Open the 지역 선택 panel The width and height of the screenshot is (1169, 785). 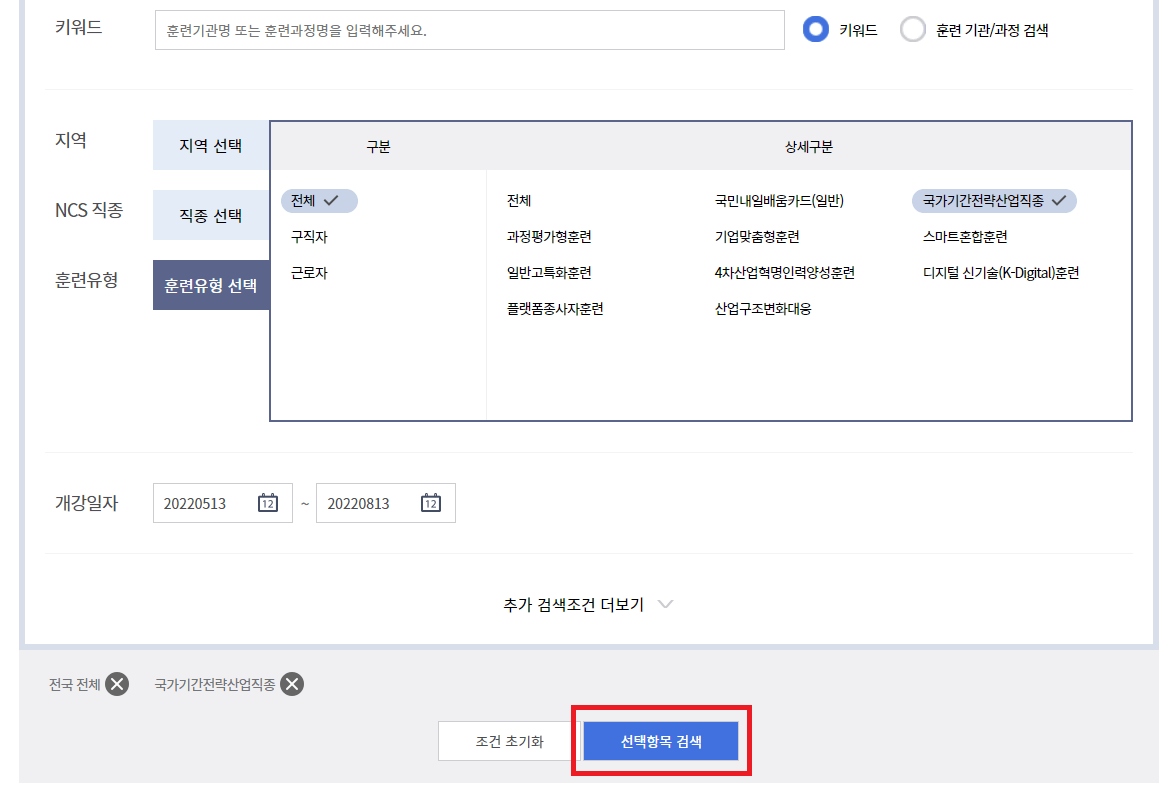click(x=211, y=145)
